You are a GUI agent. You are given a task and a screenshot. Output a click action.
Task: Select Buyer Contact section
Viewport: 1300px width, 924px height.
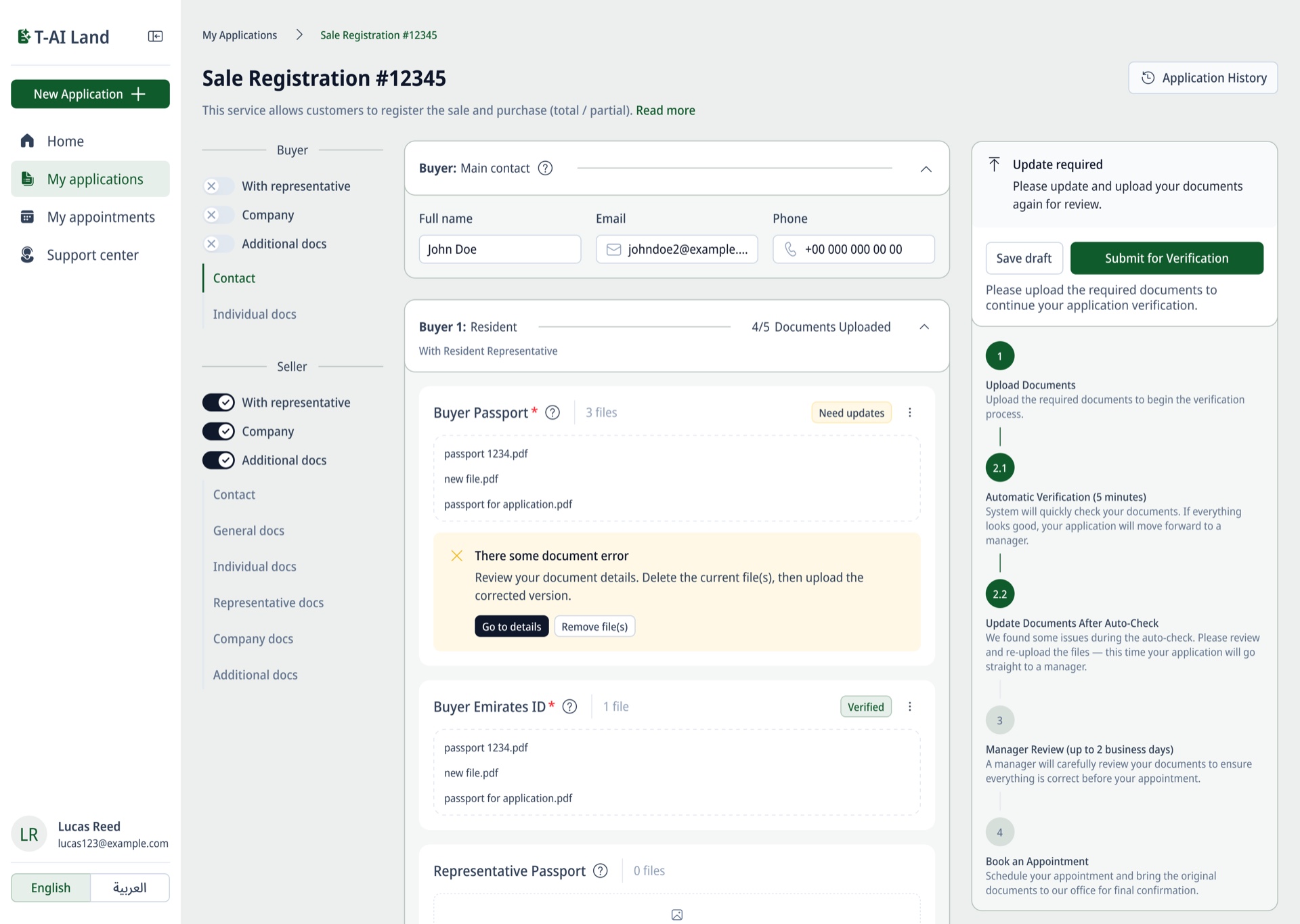[x=234, y=278]
